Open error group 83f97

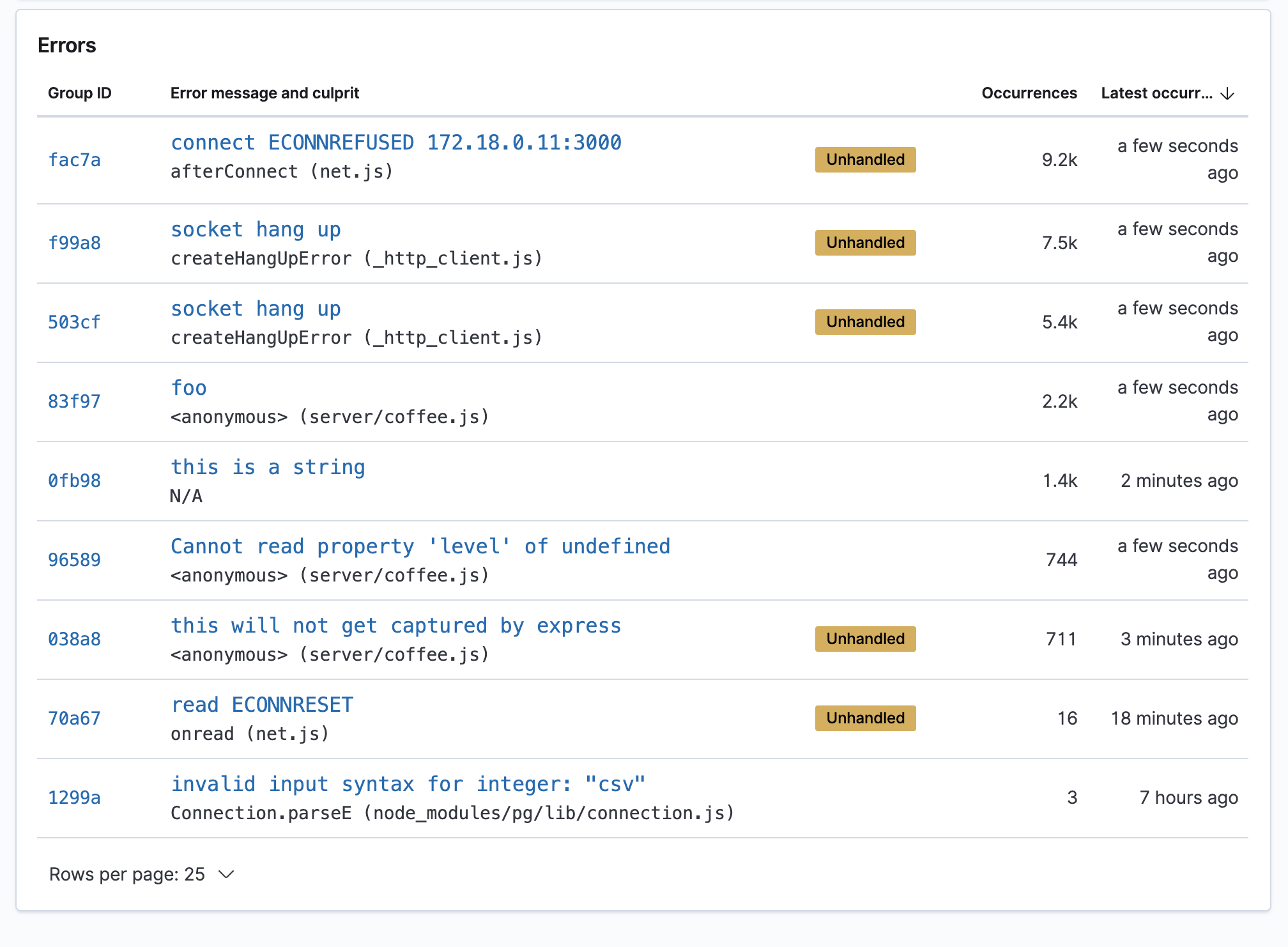pos(74,401)
